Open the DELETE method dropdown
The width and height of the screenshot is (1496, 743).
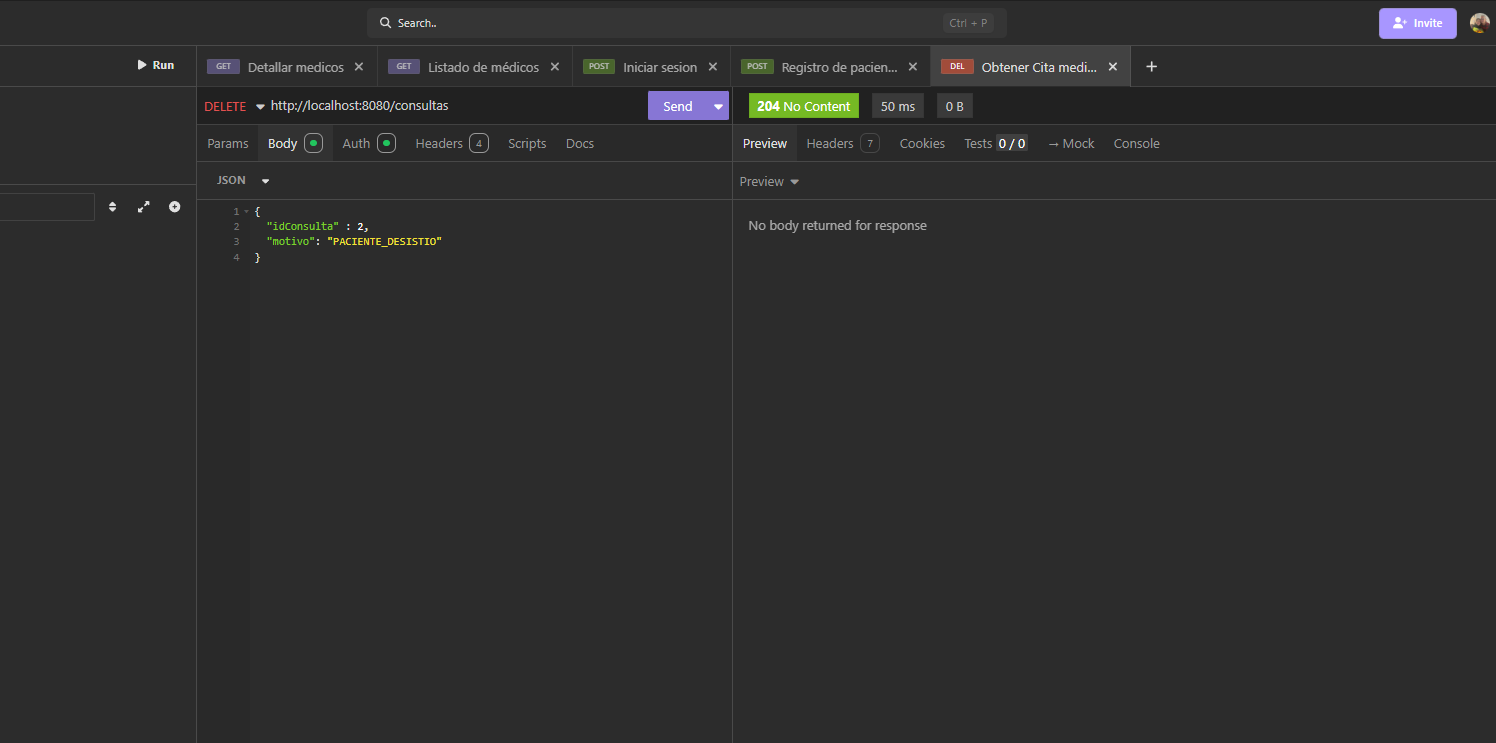coord(234,106)
